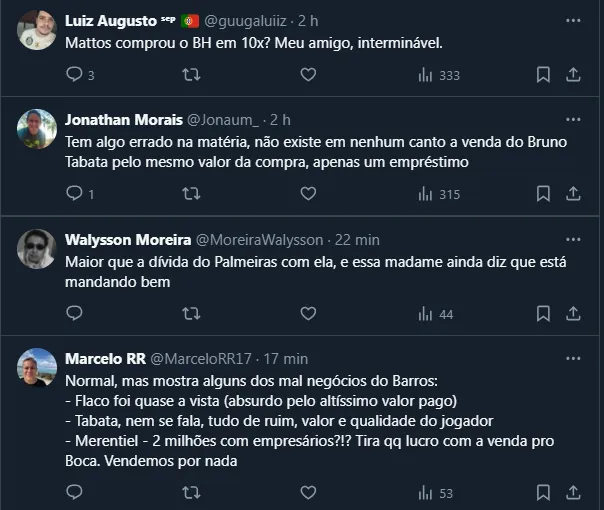This screenshot has width=604, height=510.
Task: Click Luiz Augusto's profile avatar
Action: click(x=37, y=31)
